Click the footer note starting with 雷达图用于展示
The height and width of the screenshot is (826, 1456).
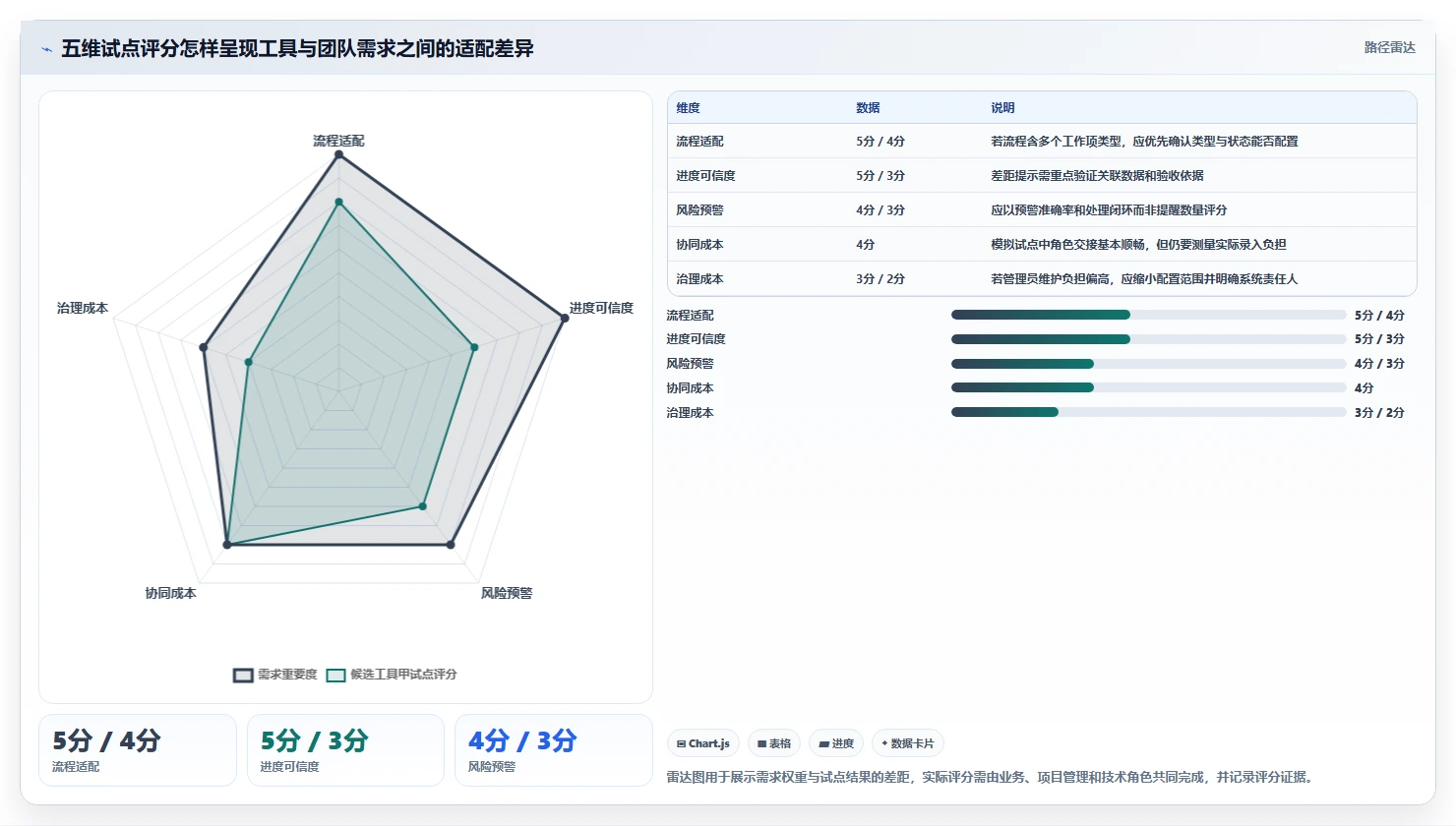pos(992,777)
